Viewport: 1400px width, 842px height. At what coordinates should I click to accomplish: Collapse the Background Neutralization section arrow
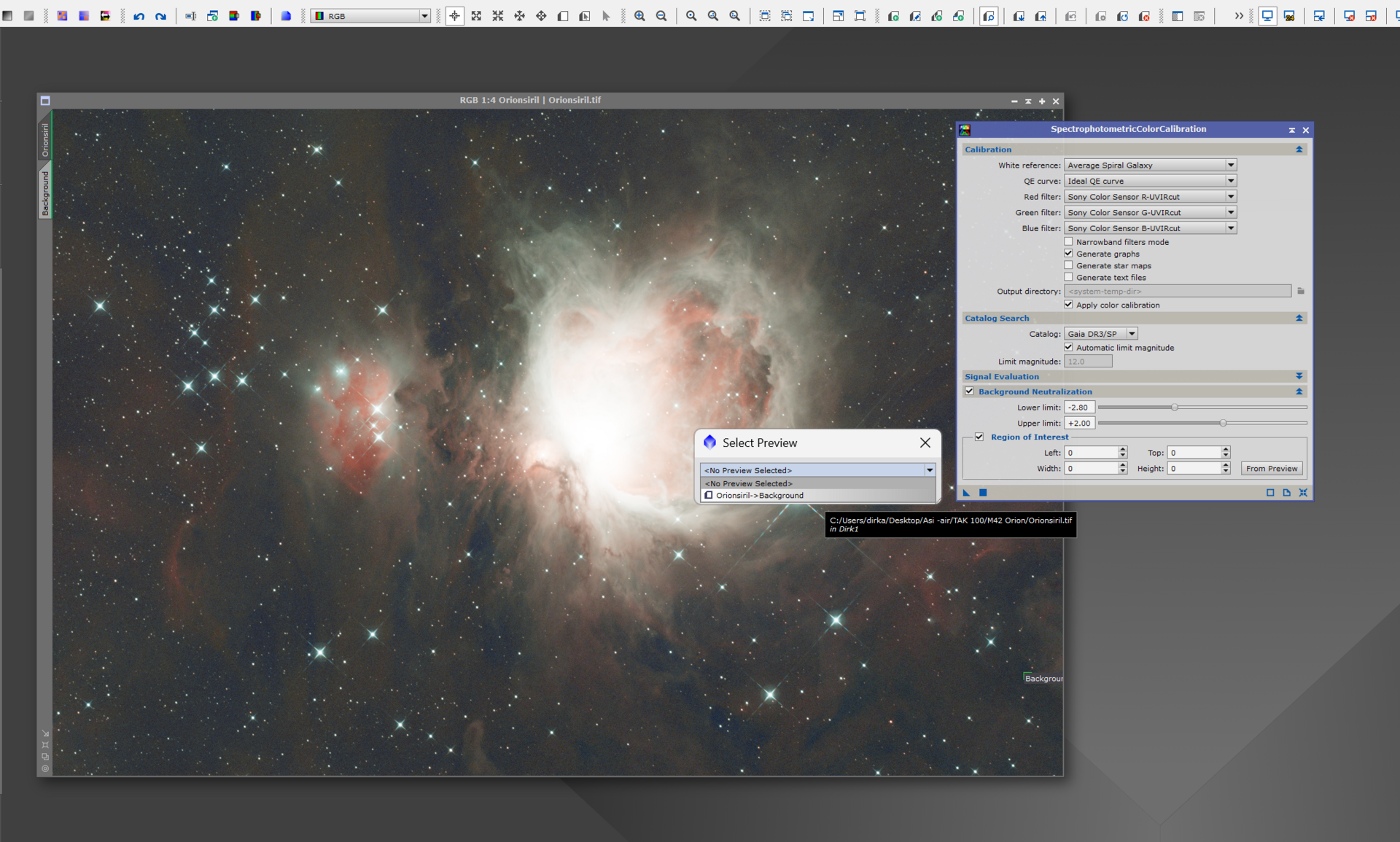click(1299, 391)
